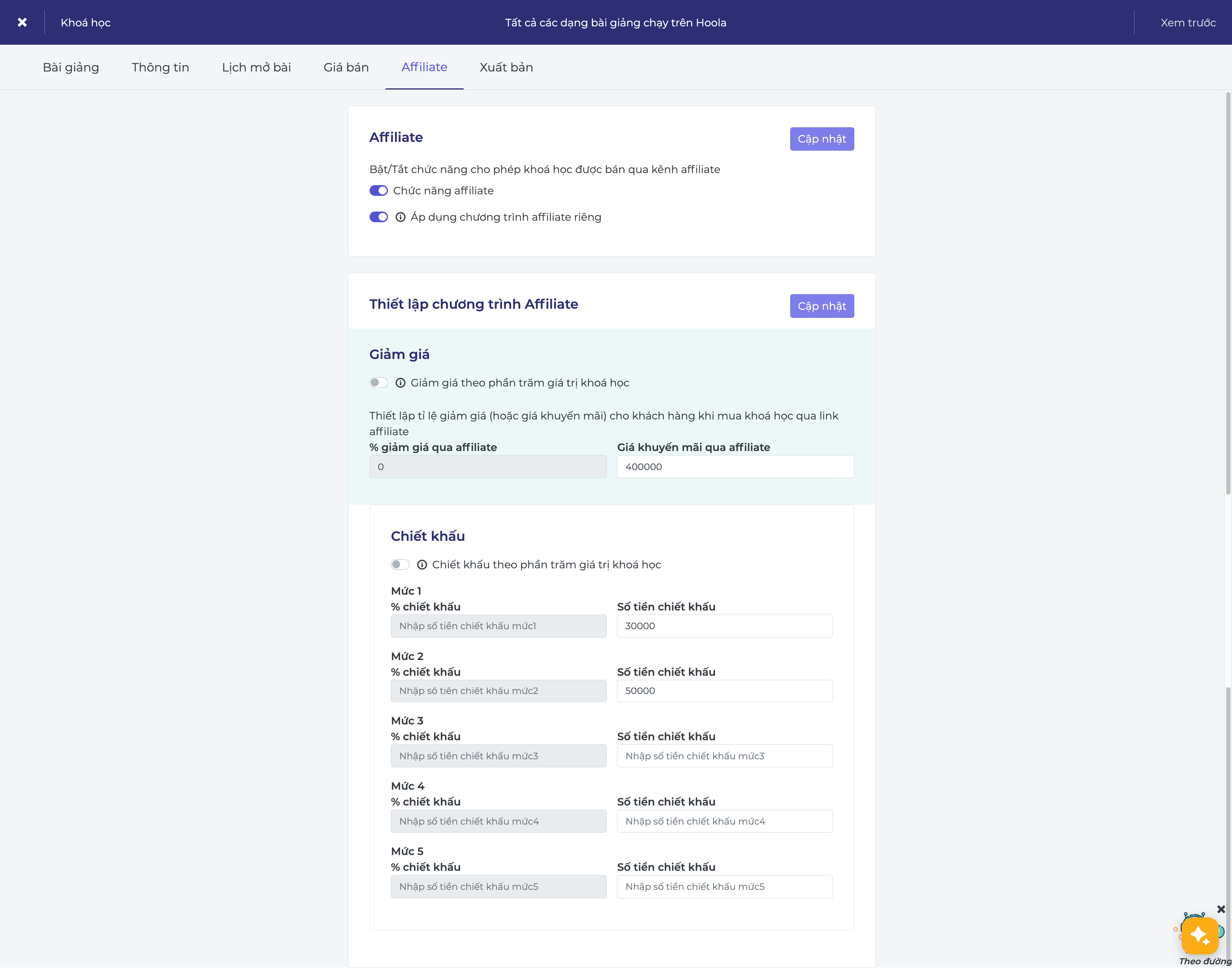The width and height of the screenshot is (1232, 968).
Task: Disable Áp dụng chương trình affiliate riêng
Action: (378, 217)
